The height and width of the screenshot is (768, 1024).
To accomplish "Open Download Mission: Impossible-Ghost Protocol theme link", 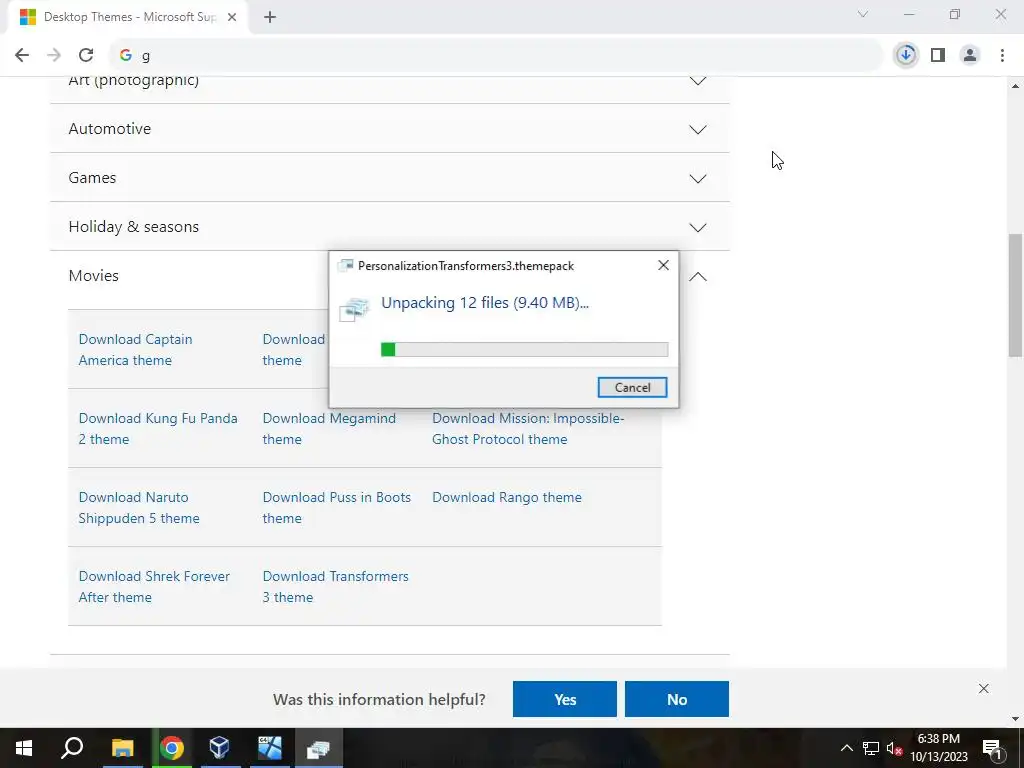I will tap(528, 428).
